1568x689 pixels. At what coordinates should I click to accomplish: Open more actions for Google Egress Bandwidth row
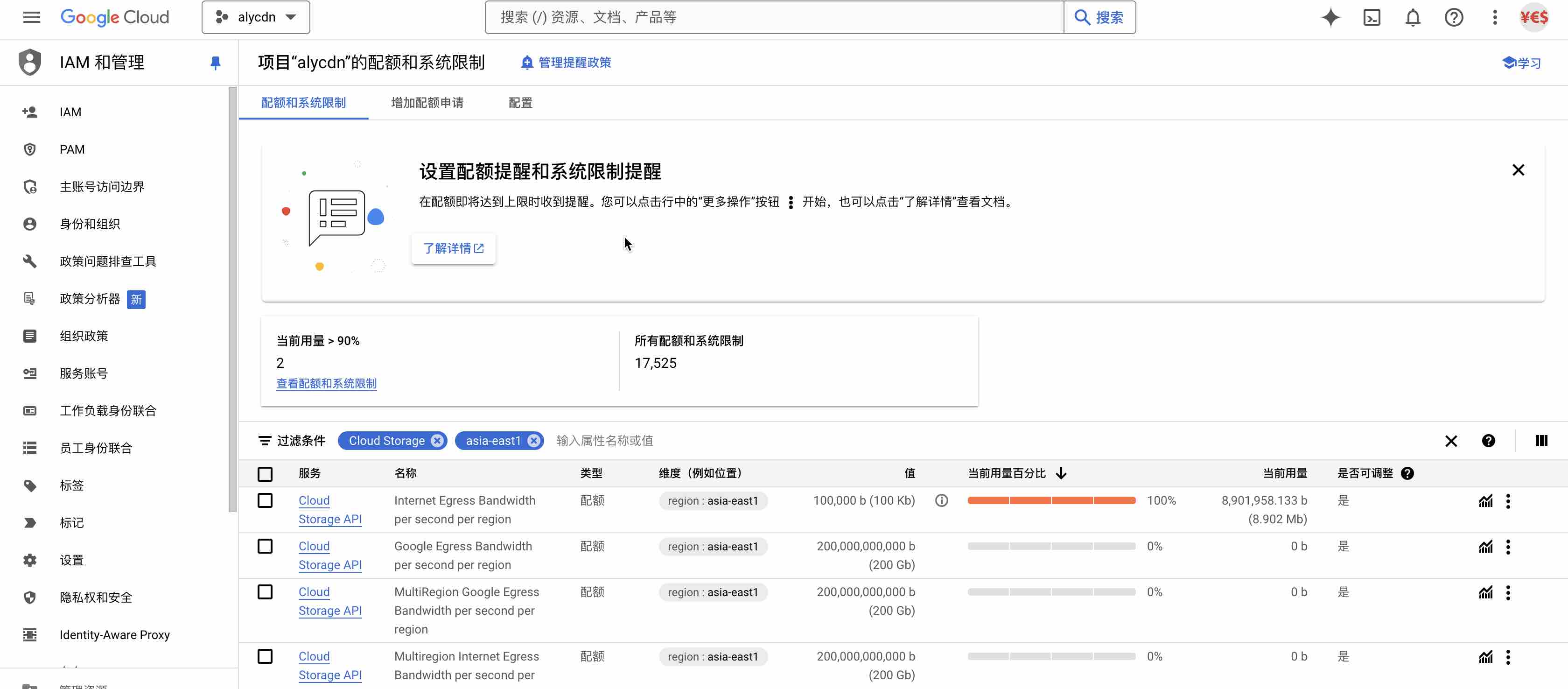pos(1508,547)
